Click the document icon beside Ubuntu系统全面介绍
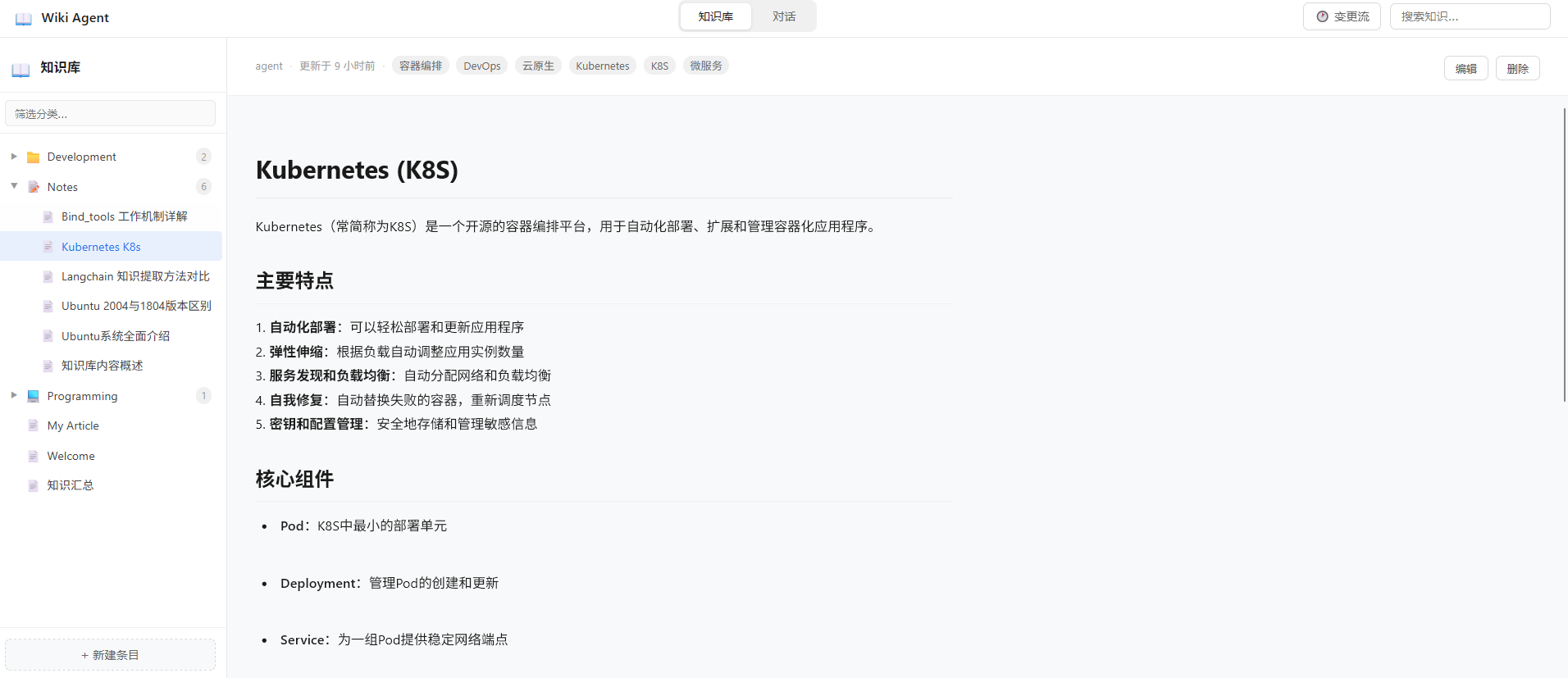Screen dimensions: 1568x678 48,336
